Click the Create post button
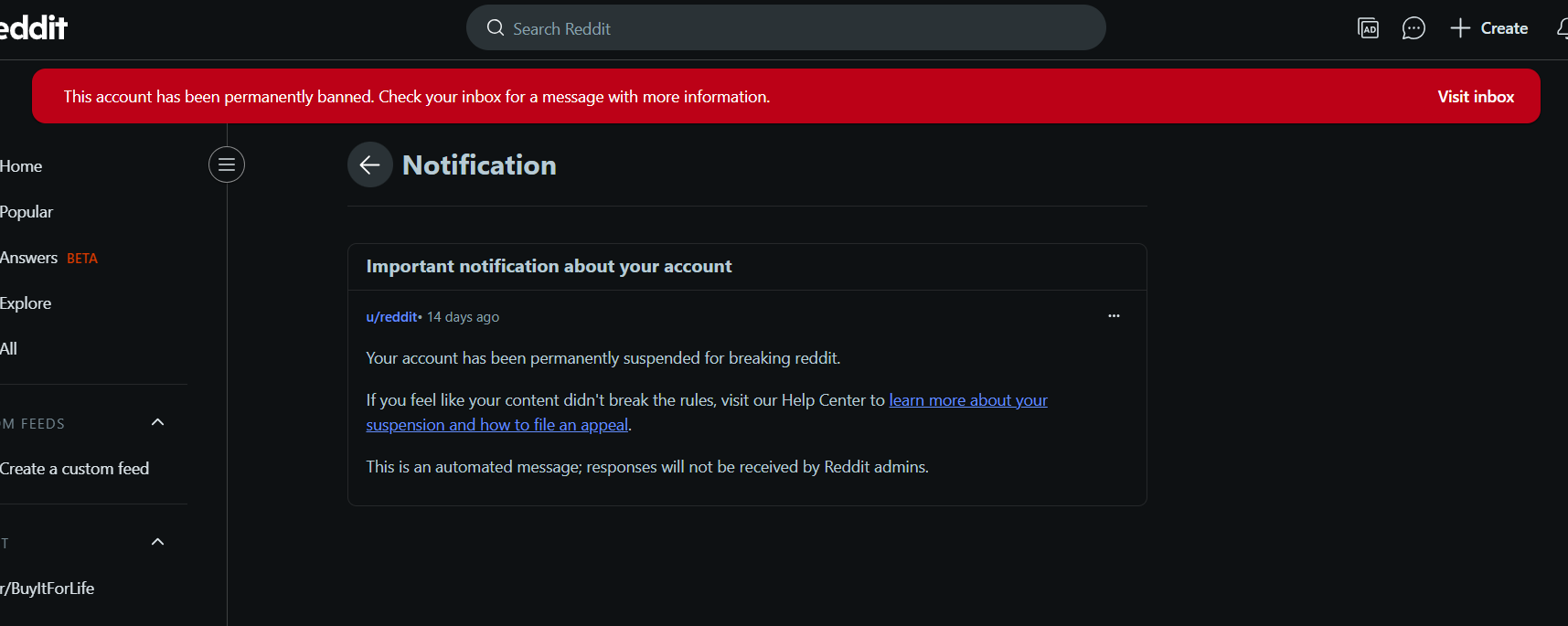 (x=1489, y=28)
